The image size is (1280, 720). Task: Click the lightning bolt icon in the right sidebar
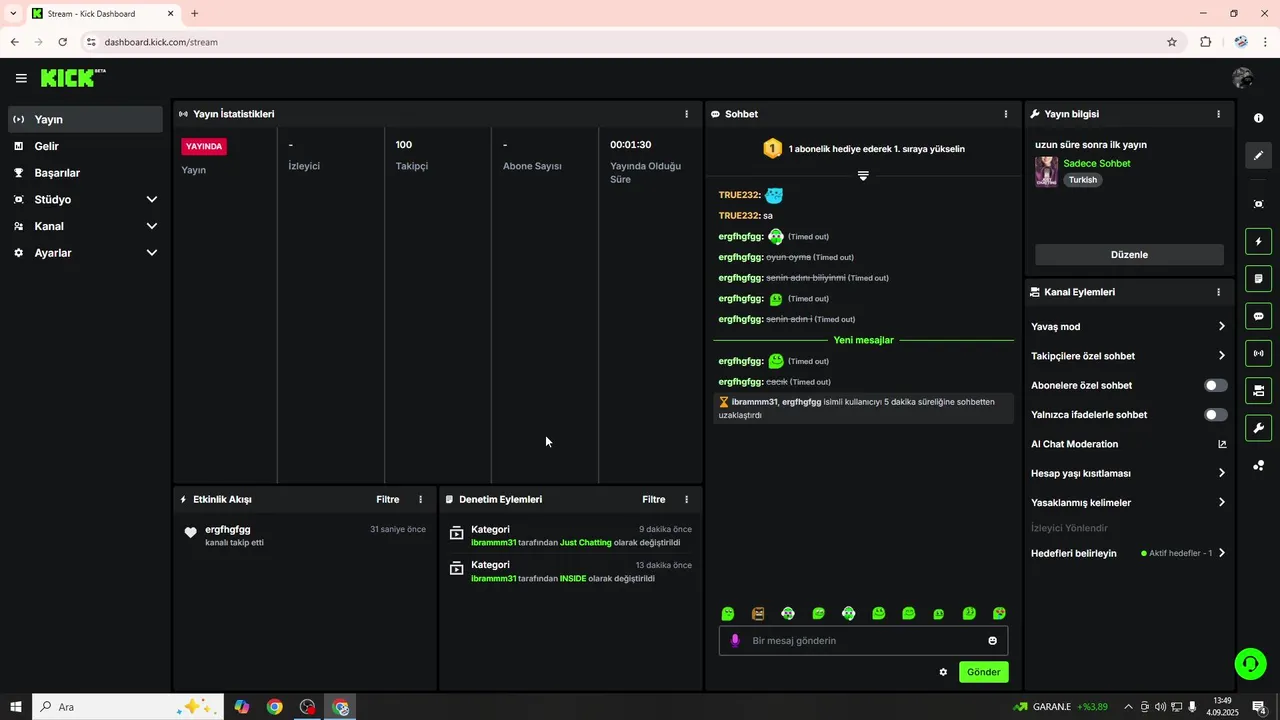click(1258, 241)
